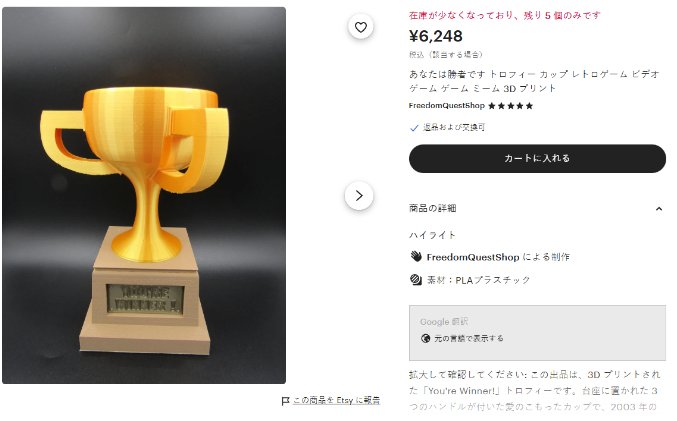Click the five star rating
The height and width of the screenshot is (421, 677).
point(510,106)
